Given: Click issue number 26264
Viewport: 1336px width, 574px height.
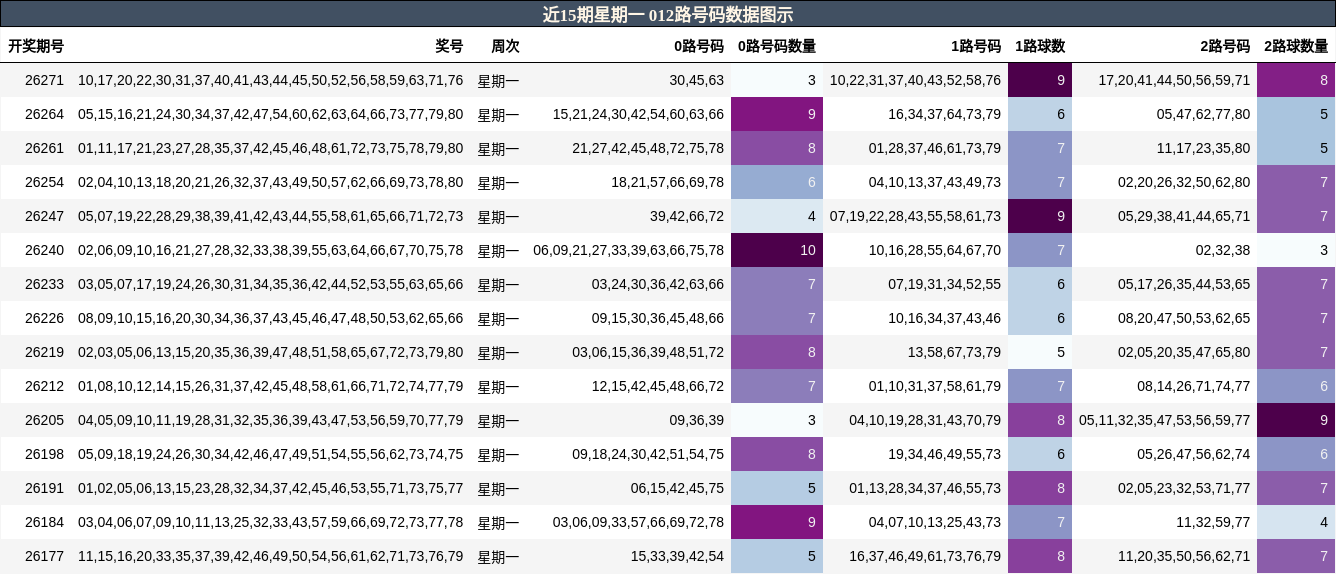Looking at the screenshot, I should 44,114.
